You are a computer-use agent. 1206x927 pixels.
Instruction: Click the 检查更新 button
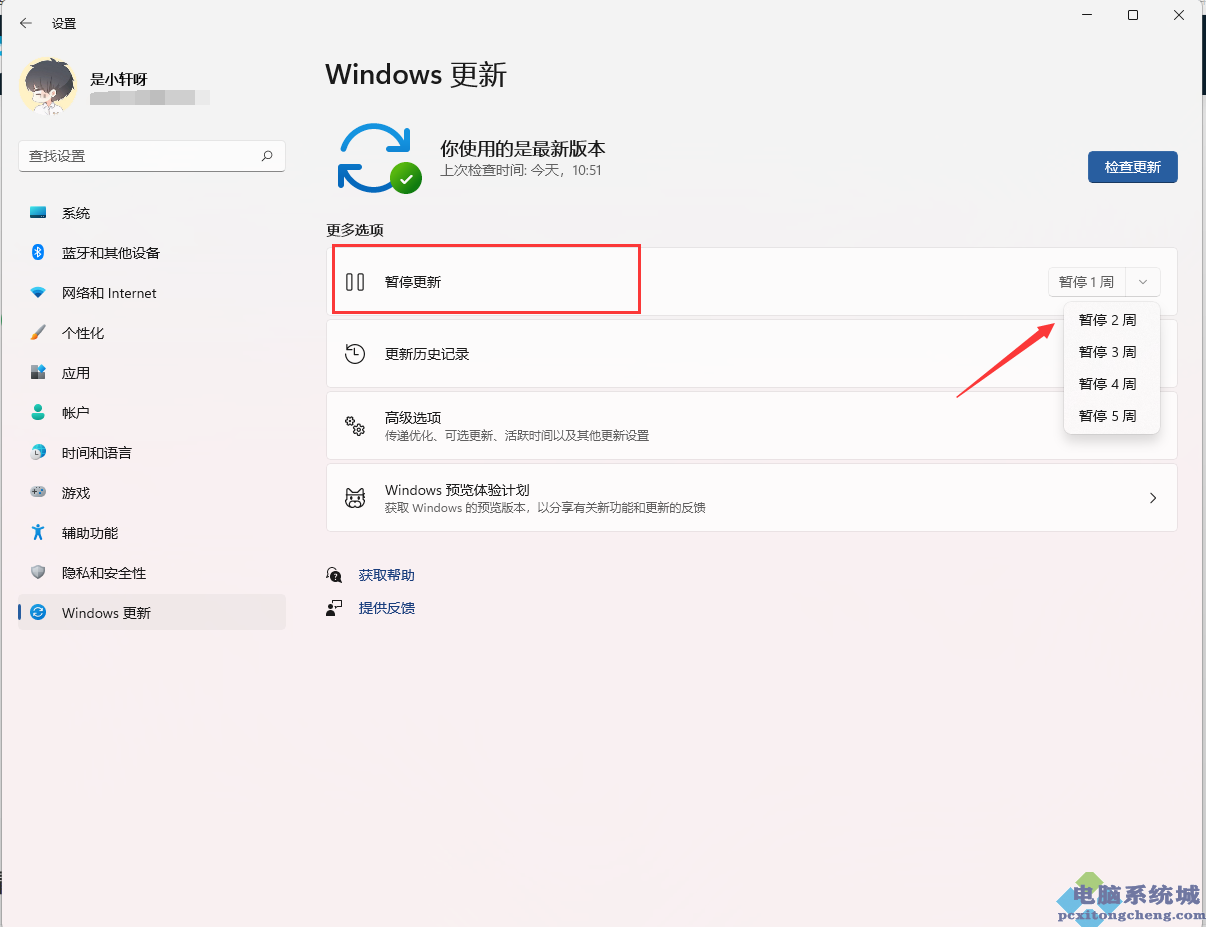[x=1132, y=167]
